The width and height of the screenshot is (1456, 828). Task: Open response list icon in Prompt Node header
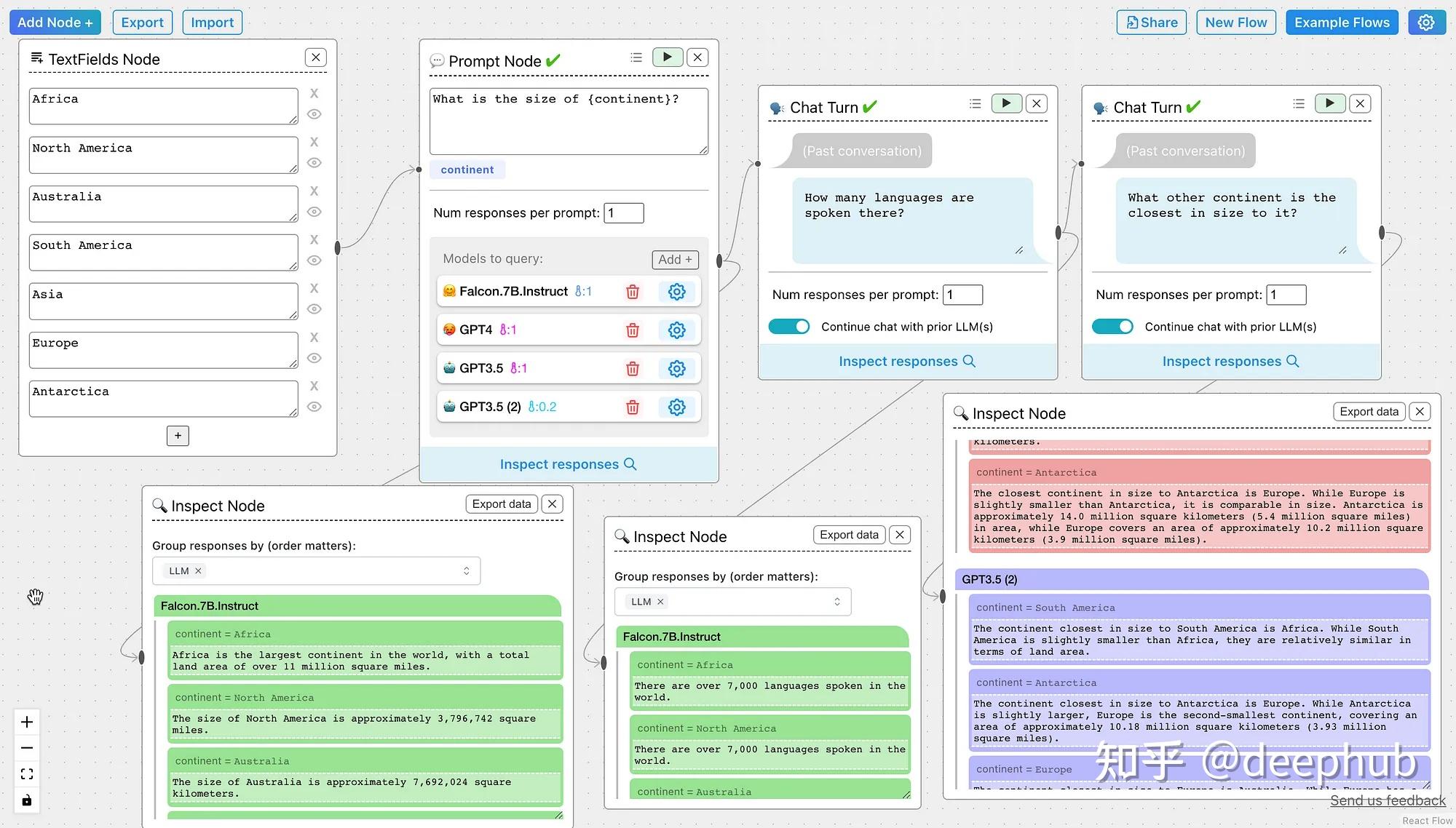[x=636, y=57]
